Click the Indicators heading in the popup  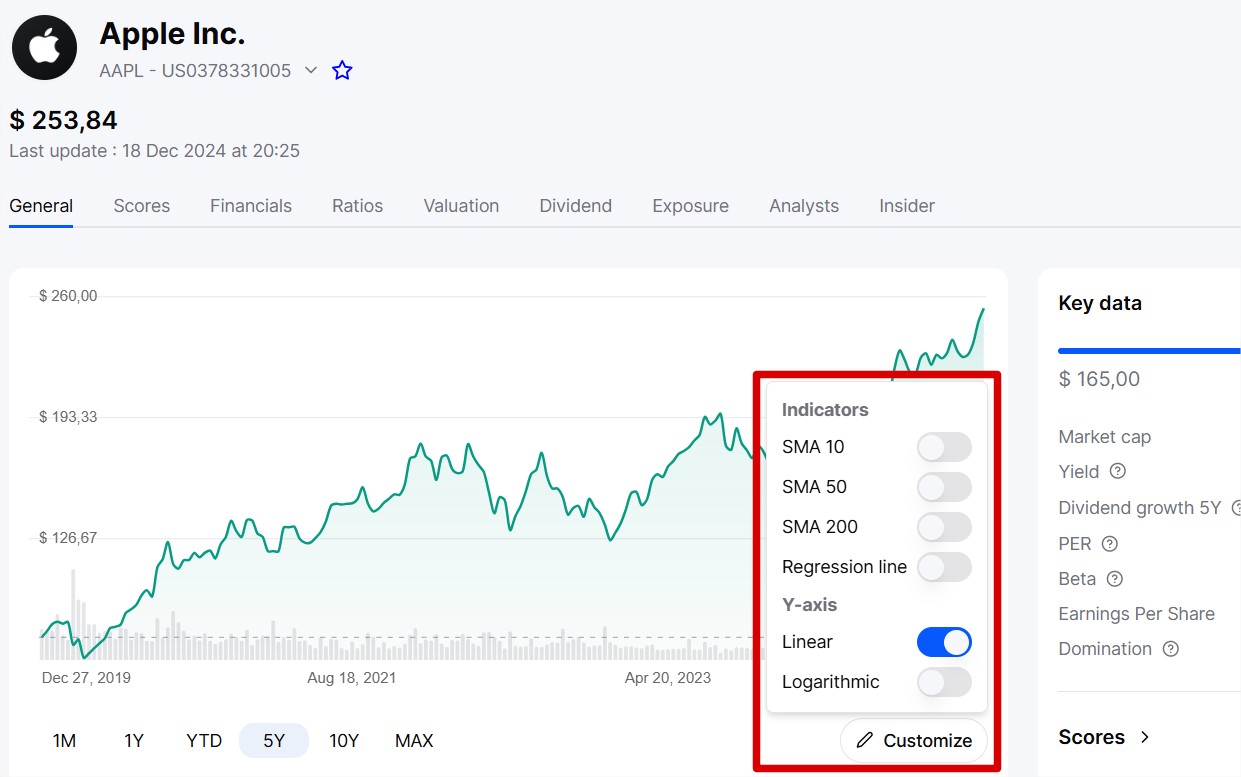[x=825, y=410]
